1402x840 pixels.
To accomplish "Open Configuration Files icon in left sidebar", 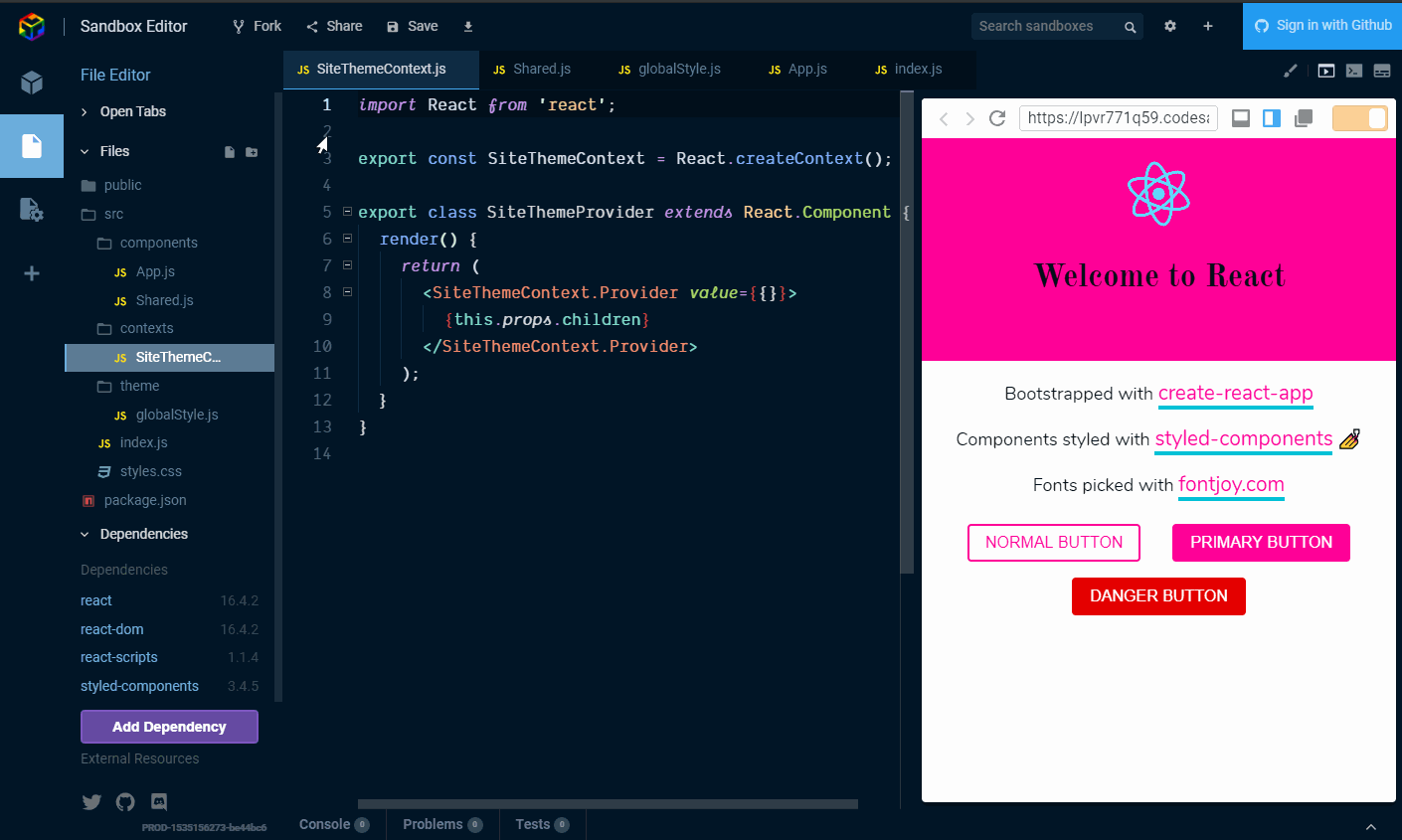I will click(x=32, y=209).
